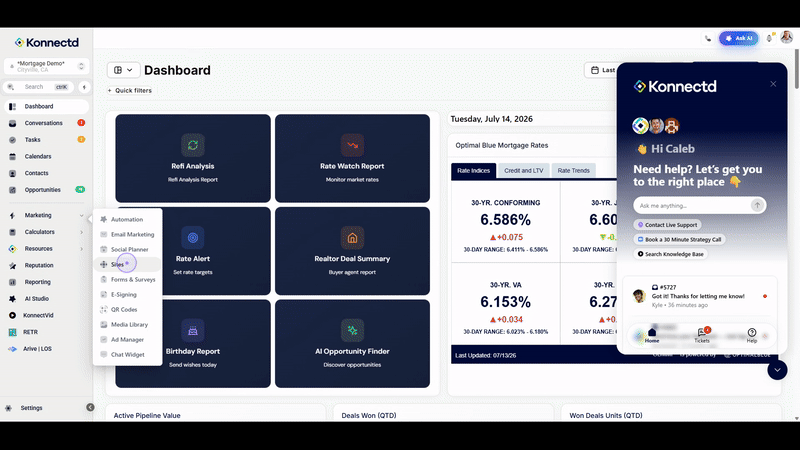Open the Realtor Deal Summary card
This screenshot has height=450, width=800.
coord(352,251)
